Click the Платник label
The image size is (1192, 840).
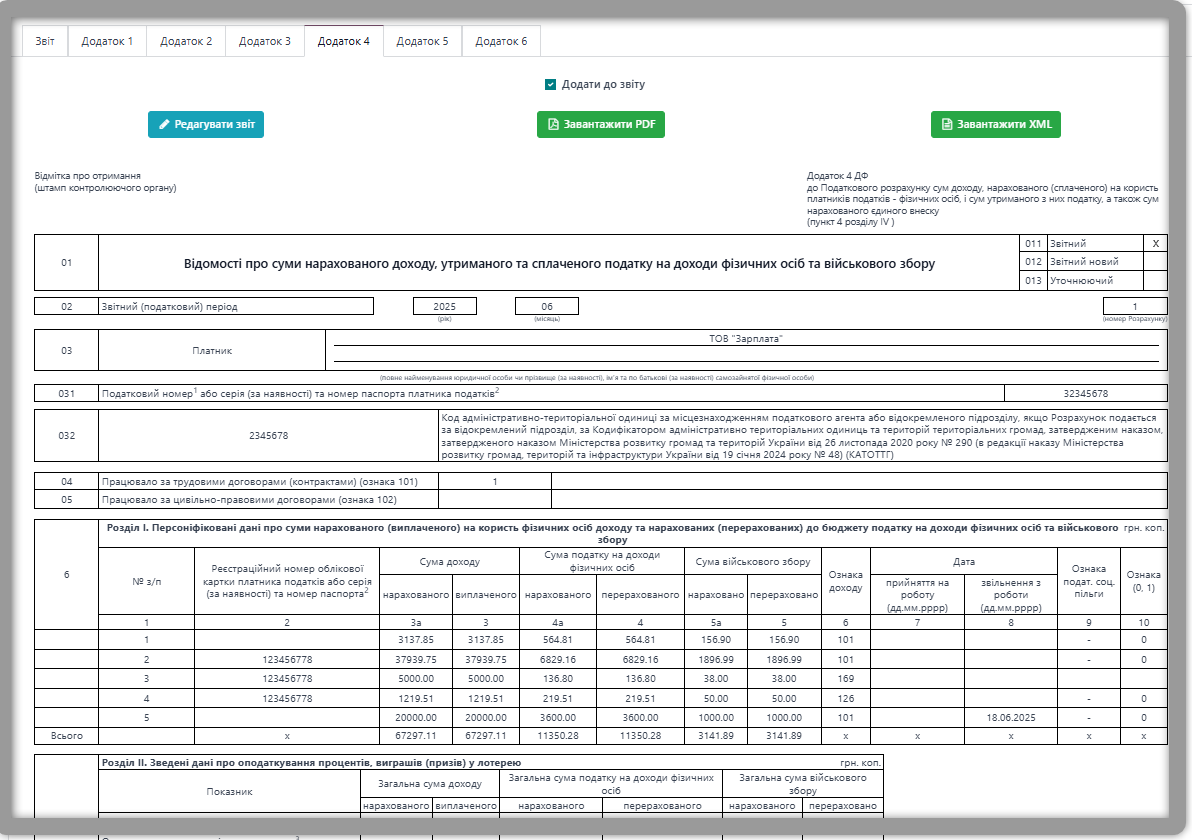pos(212,351)
